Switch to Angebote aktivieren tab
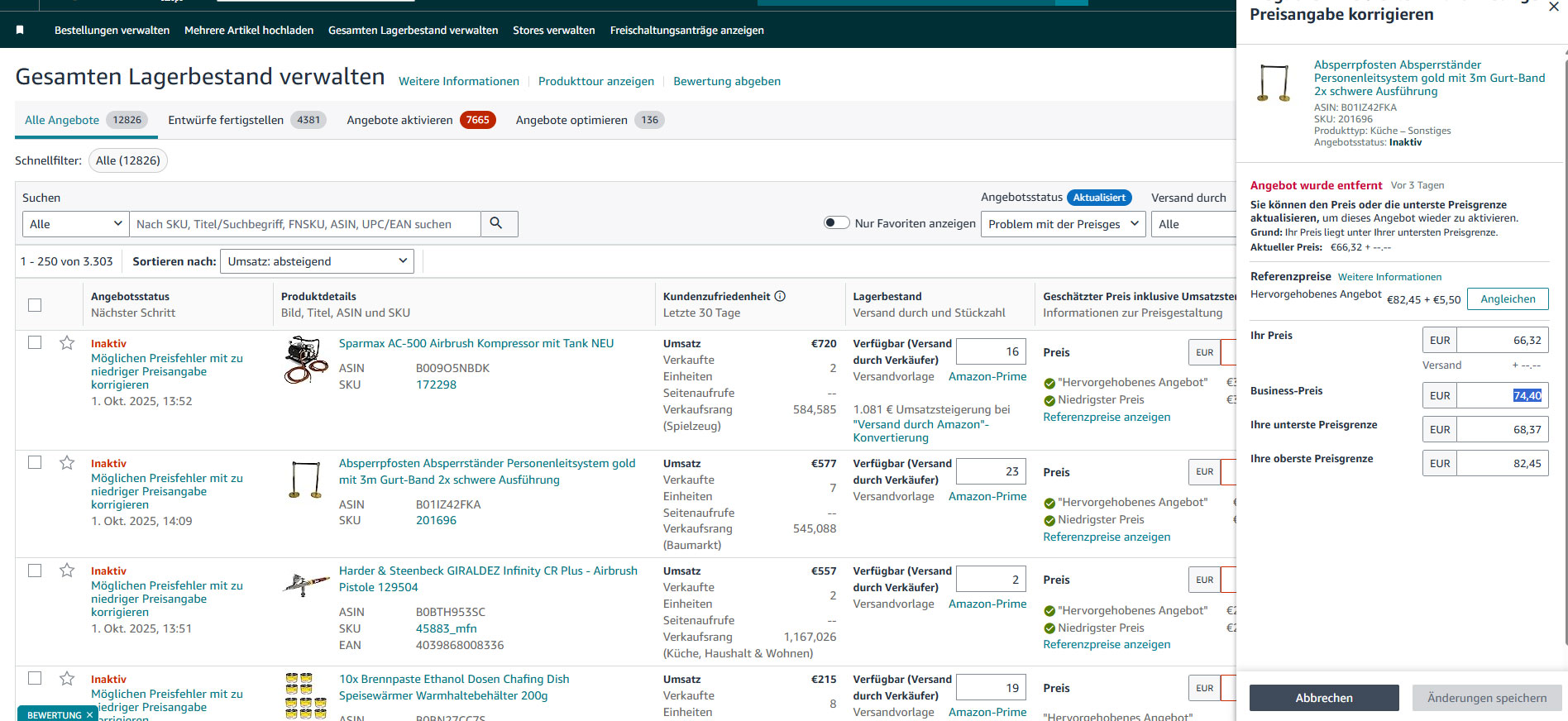This screenshot has width=1568, height=721. pyautogui.click(x=419, y=120)
